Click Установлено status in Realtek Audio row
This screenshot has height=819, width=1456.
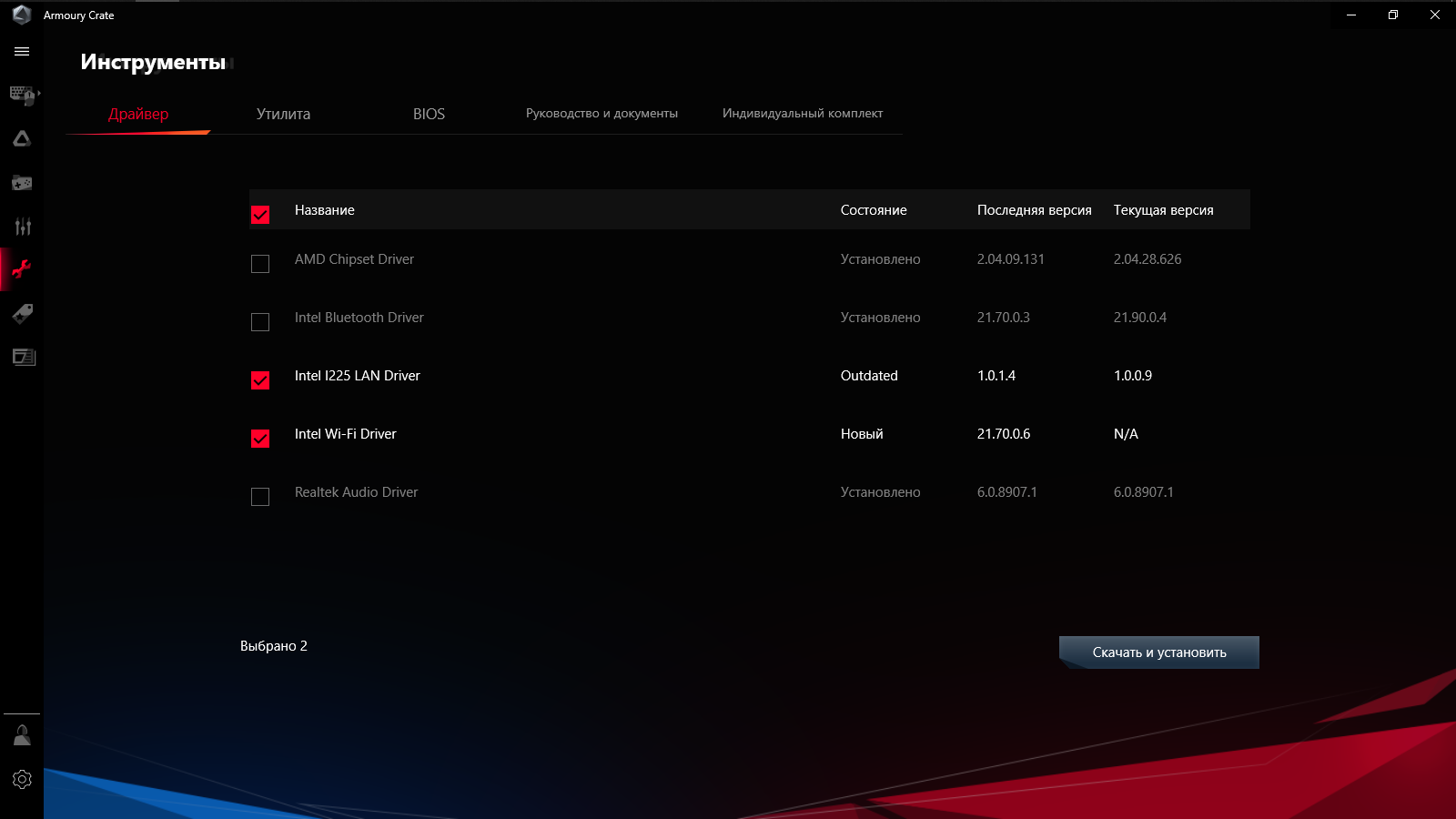(881, 492)
